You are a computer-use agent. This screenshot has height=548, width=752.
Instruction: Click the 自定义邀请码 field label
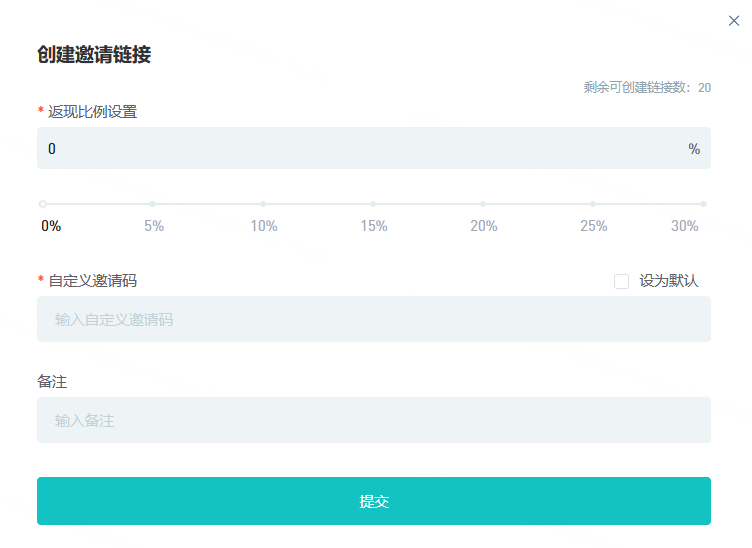tap(92, 281)
